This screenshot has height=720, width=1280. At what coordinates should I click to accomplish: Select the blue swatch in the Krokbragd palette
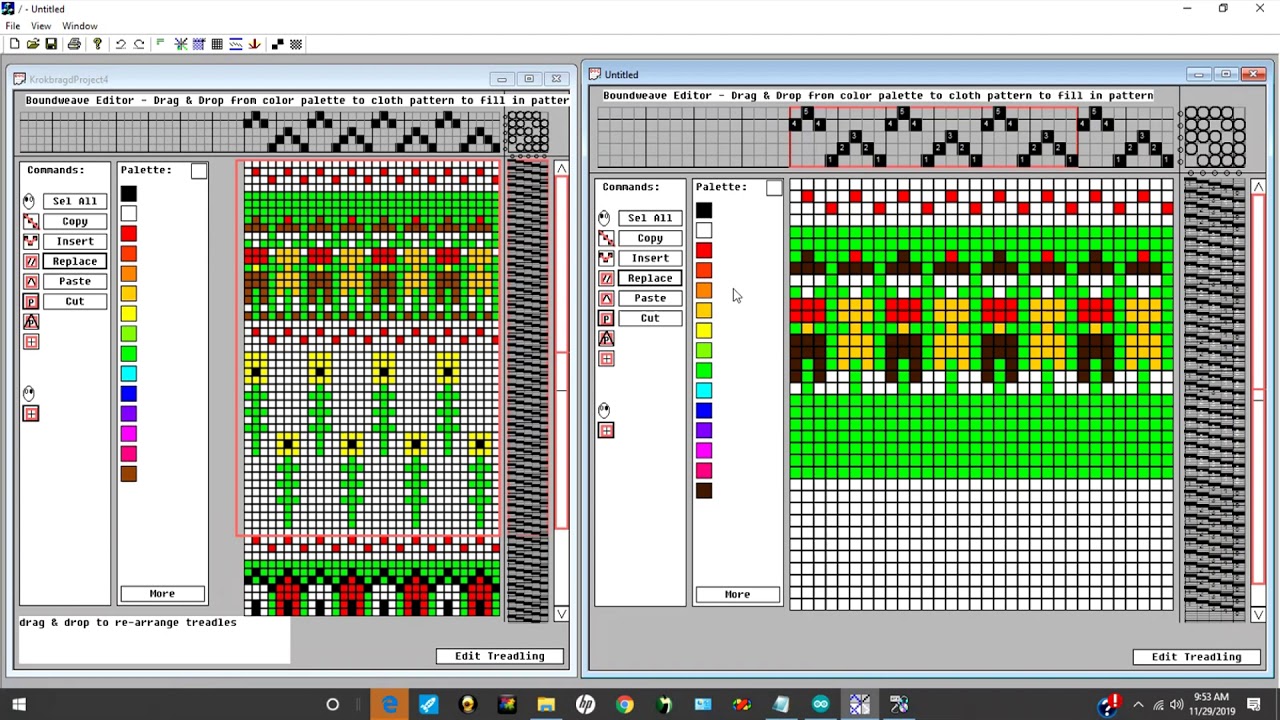129,393
